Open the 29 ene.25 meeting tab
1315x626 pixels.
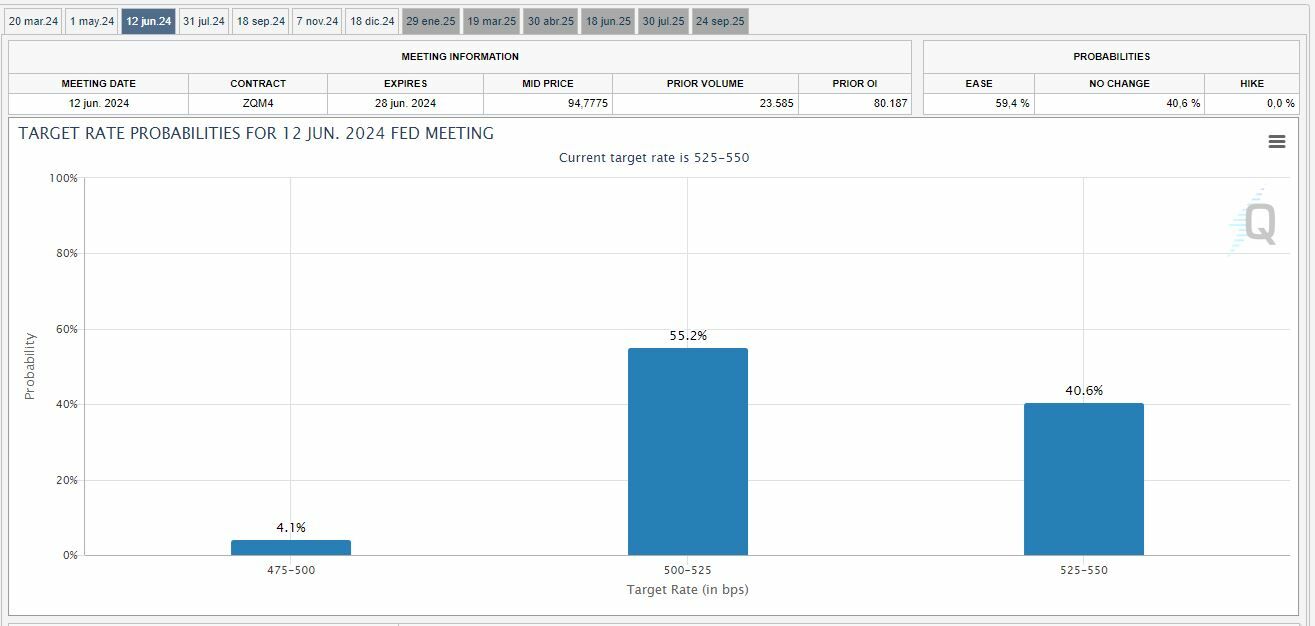click(x=431, y=21)
